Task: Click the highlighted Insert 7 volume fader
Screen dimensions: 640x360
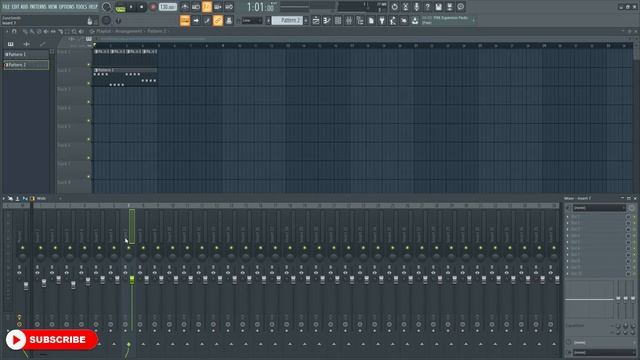Action: pyautogui.click(x=132, y=280)
